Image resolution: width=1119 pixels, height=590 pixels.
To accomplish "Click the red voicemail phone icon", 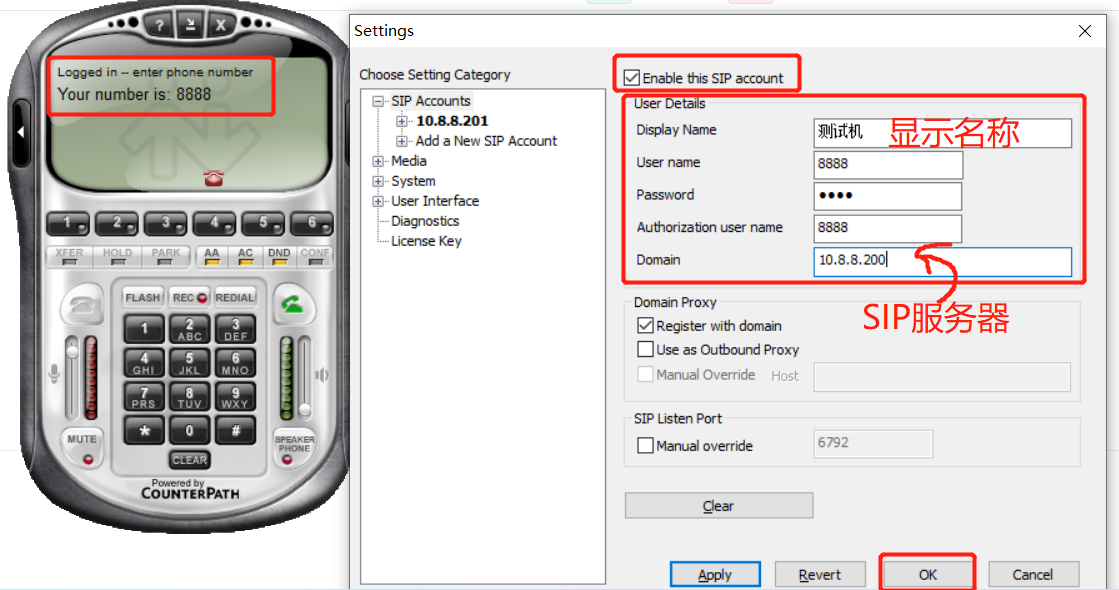I will coord(213,178).
